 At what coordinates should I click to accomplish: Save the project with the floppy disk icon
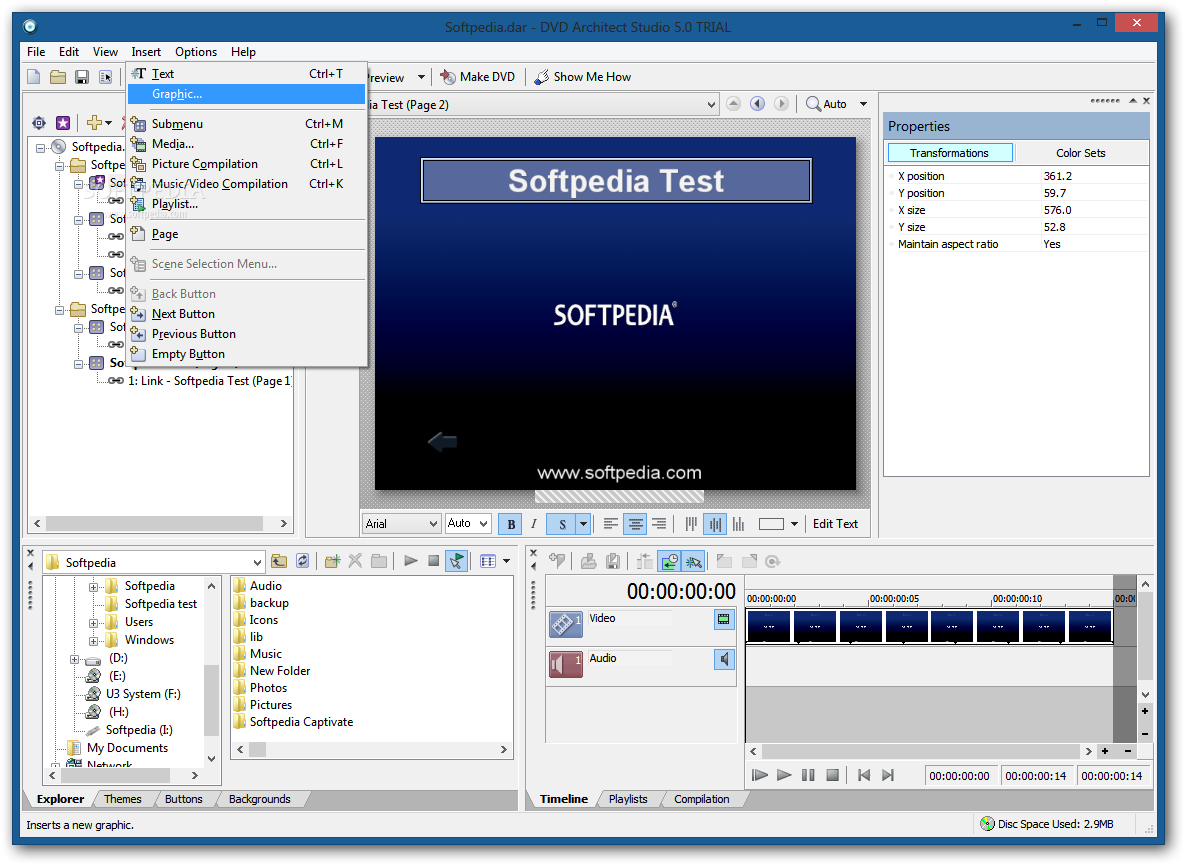pyautogui.click(x=82, y=77)
